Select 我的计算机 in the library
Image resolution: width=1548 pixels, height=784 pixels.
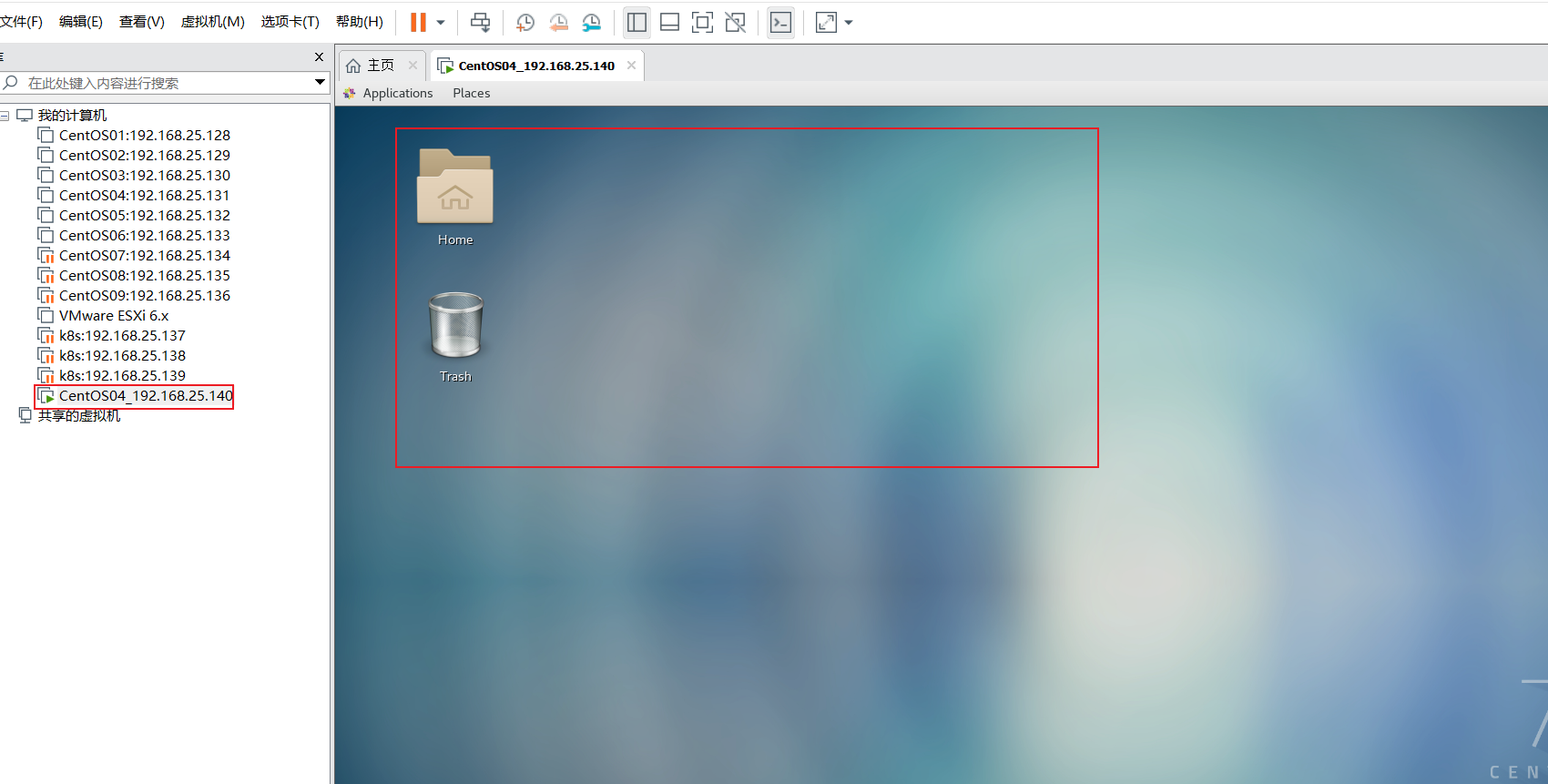coord(72,116)
